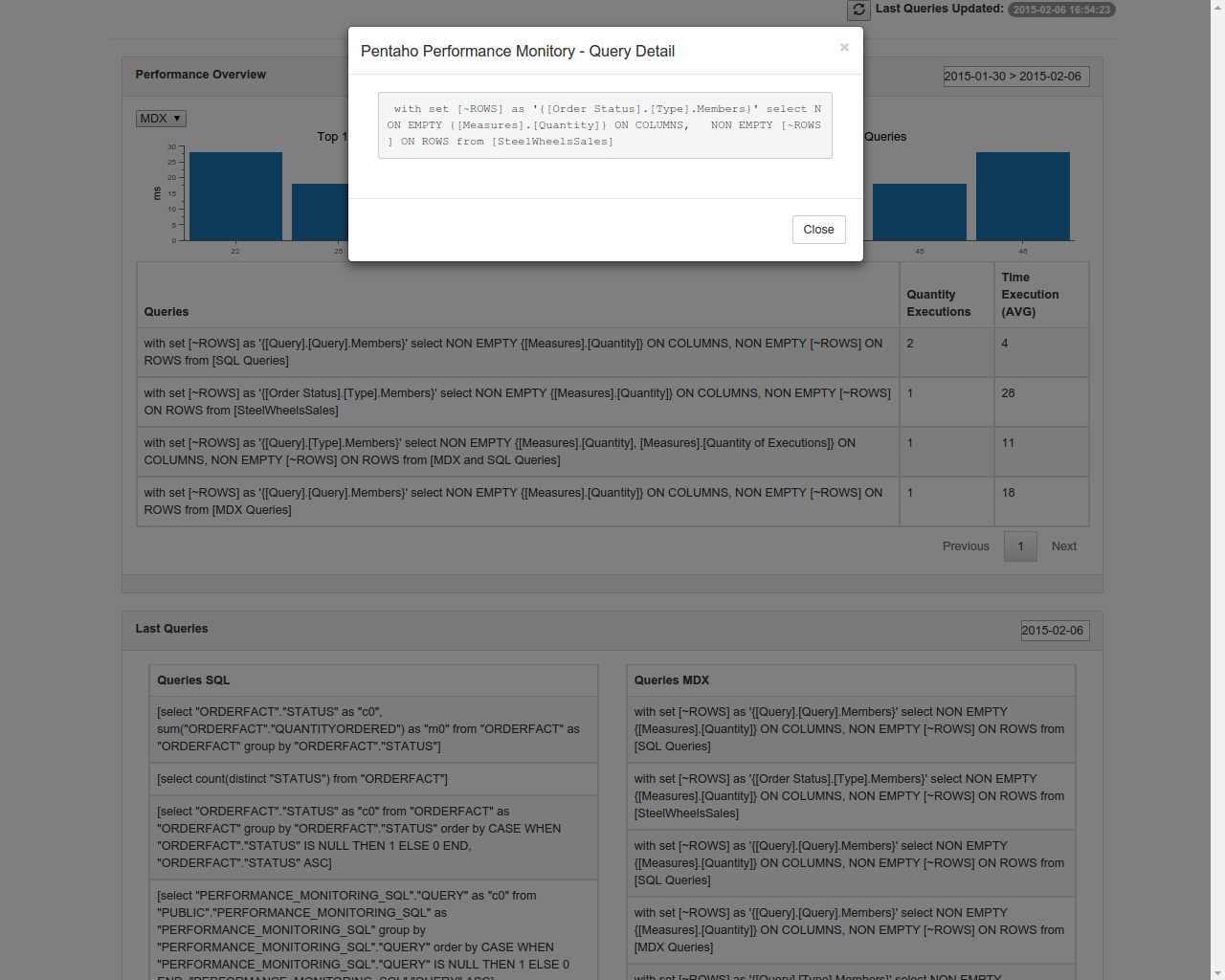Select SQL query count(distinct "STATUS") row
Viewport: 1225px width, 980px height.
click(373, 779)
